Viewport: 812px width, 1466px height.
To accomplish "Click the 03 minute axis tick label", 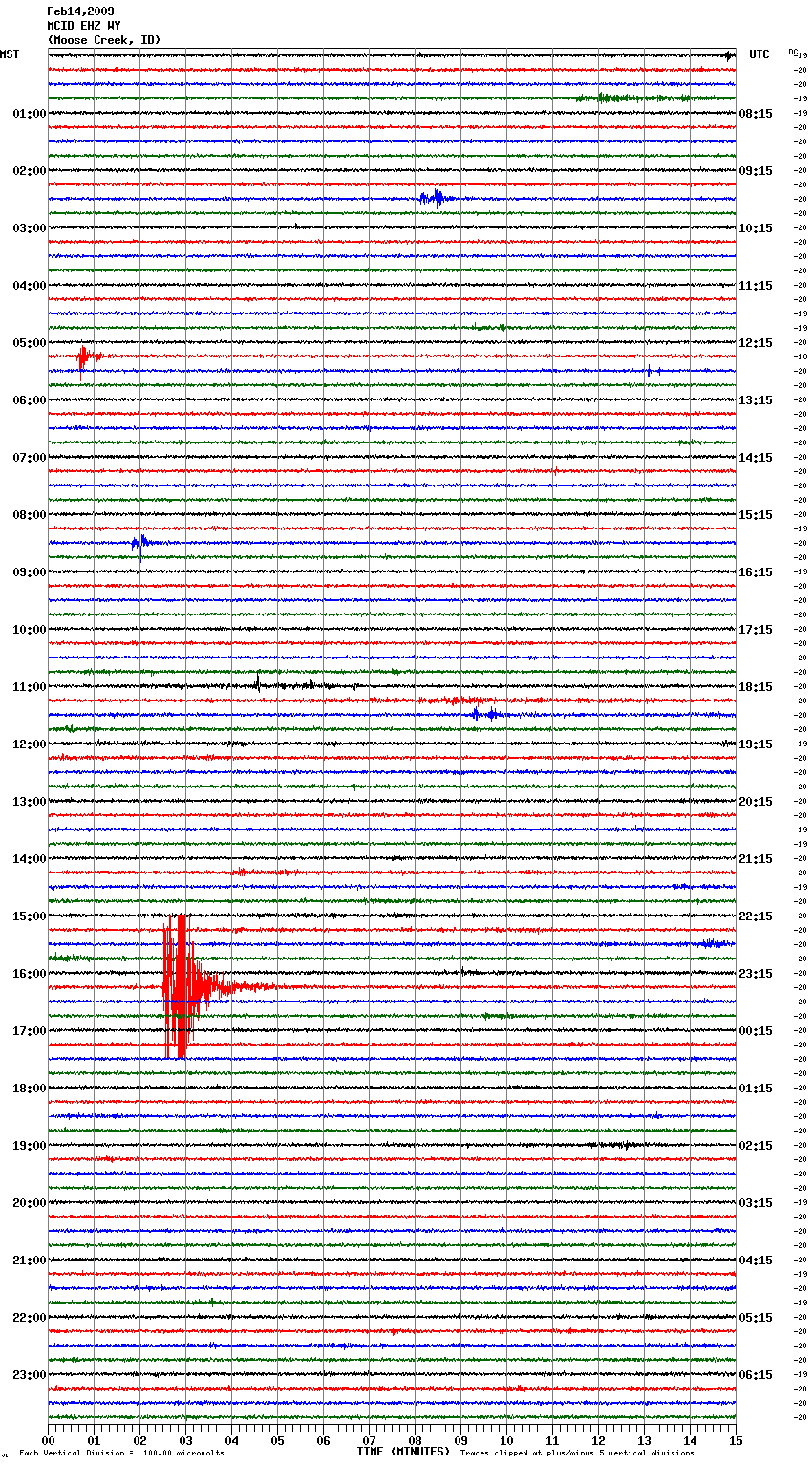I will 186,1440.
